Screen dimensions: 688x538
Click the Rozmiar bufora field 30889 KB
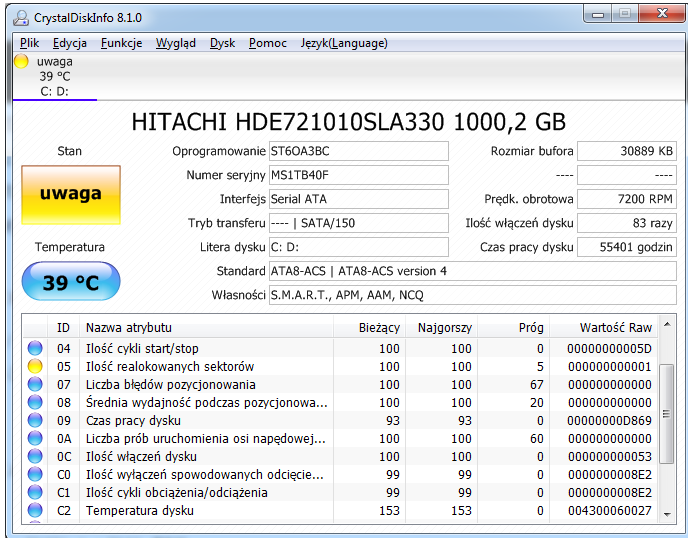pos(627,151)
